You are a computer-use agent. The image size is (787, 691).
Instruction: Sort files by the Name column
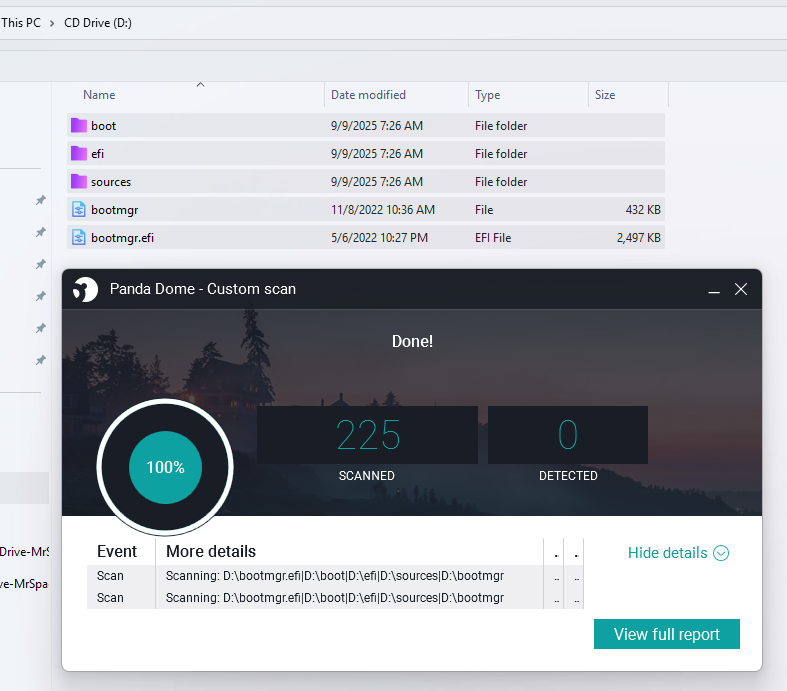99,95
